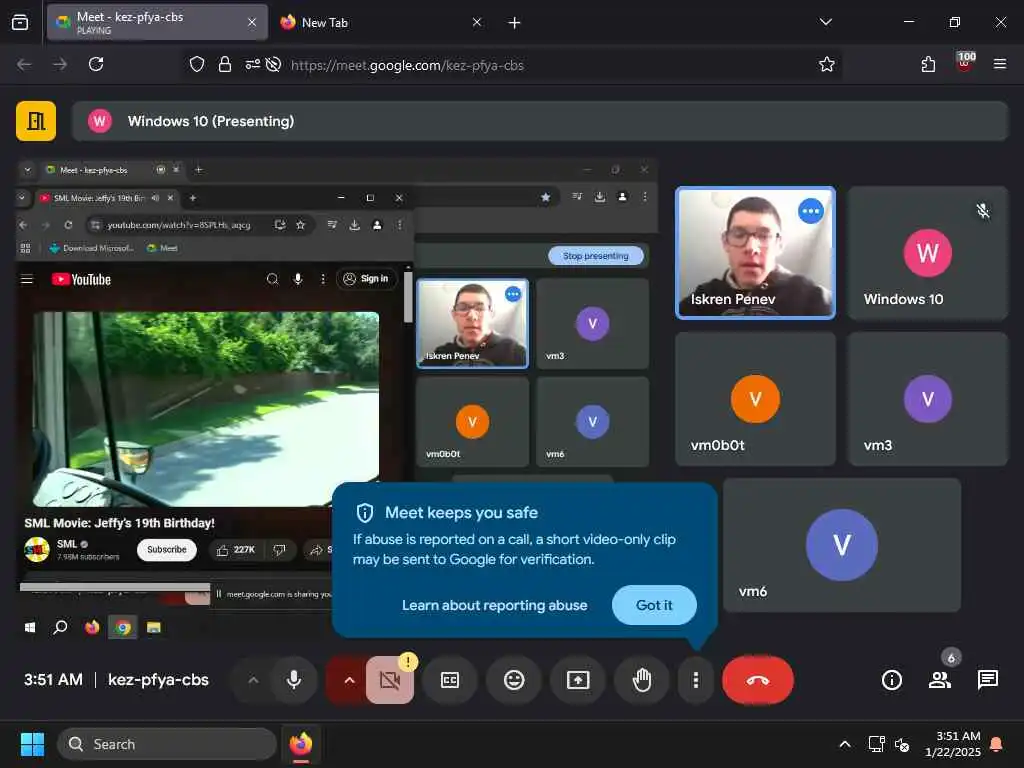Click the YouTube voice search microphone icon

click(298, 279)
